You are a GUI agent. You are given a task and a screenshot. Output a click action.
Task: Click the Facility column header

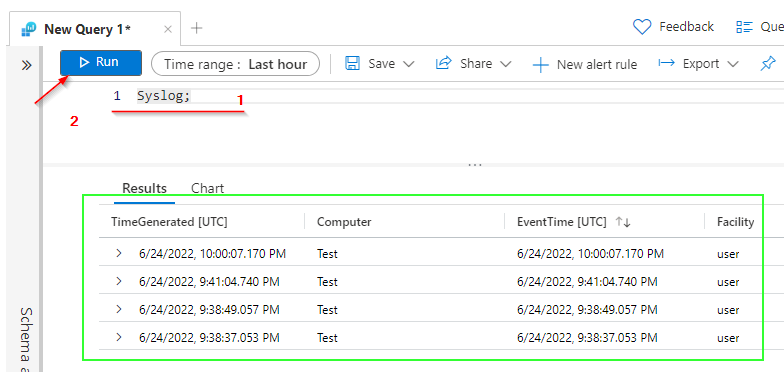click(736, 222)
